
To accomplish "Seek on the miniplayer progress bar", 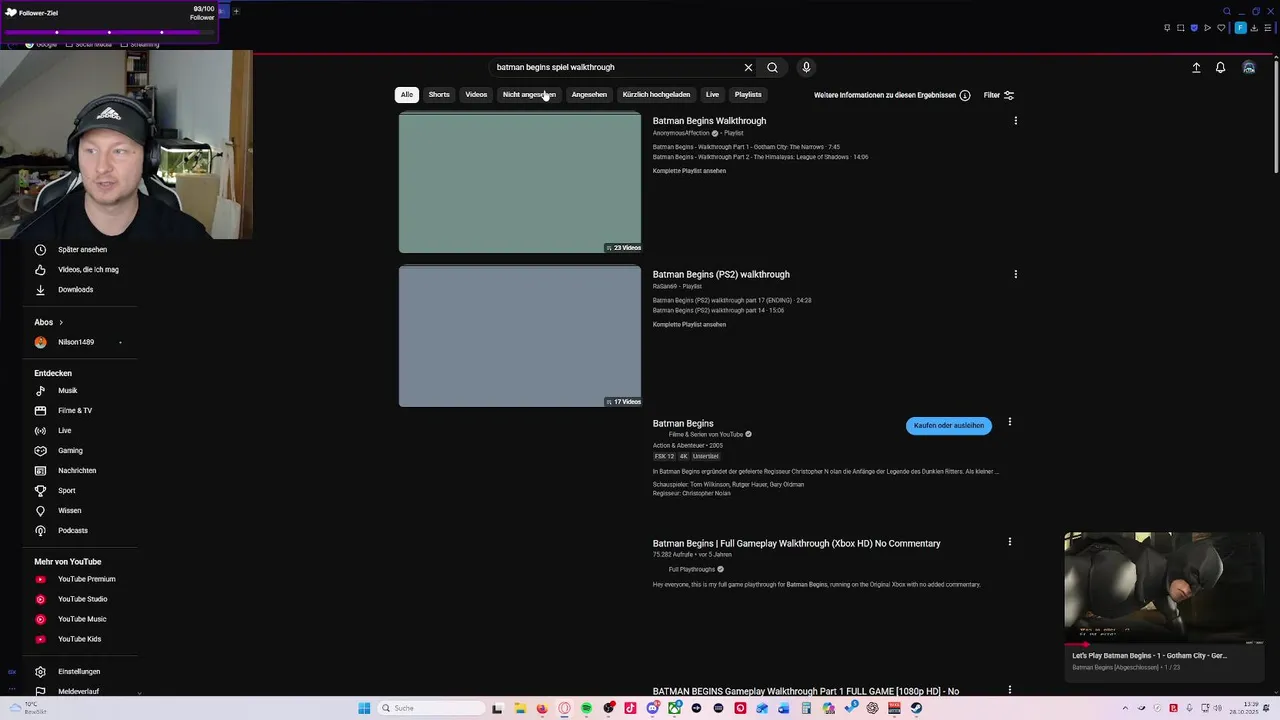I will point(1164,644).
